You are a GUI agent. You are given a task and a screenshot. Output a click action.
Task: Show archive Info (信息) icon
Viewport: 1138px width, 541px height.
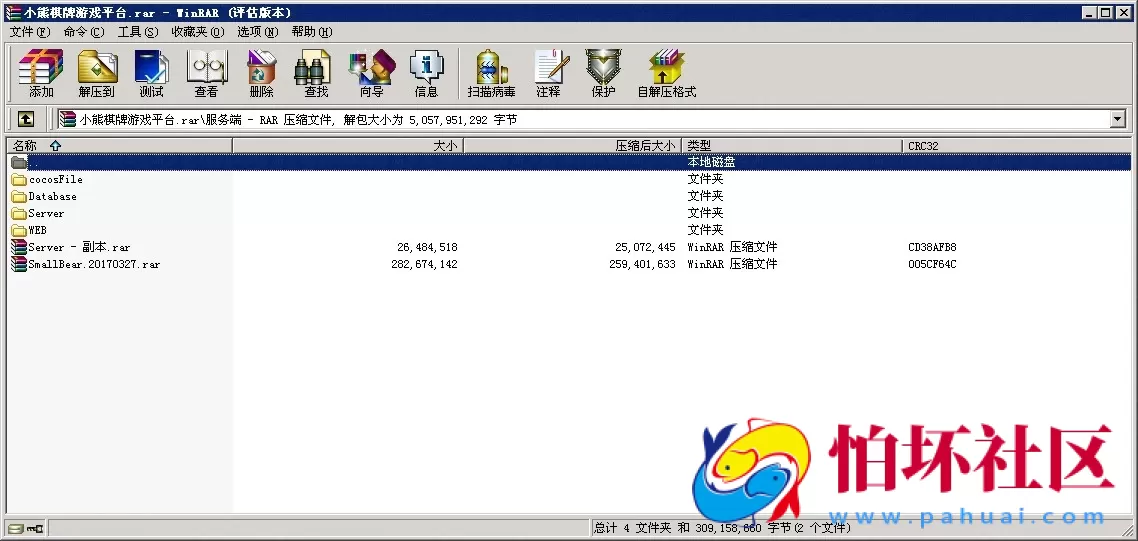[427, 73]
